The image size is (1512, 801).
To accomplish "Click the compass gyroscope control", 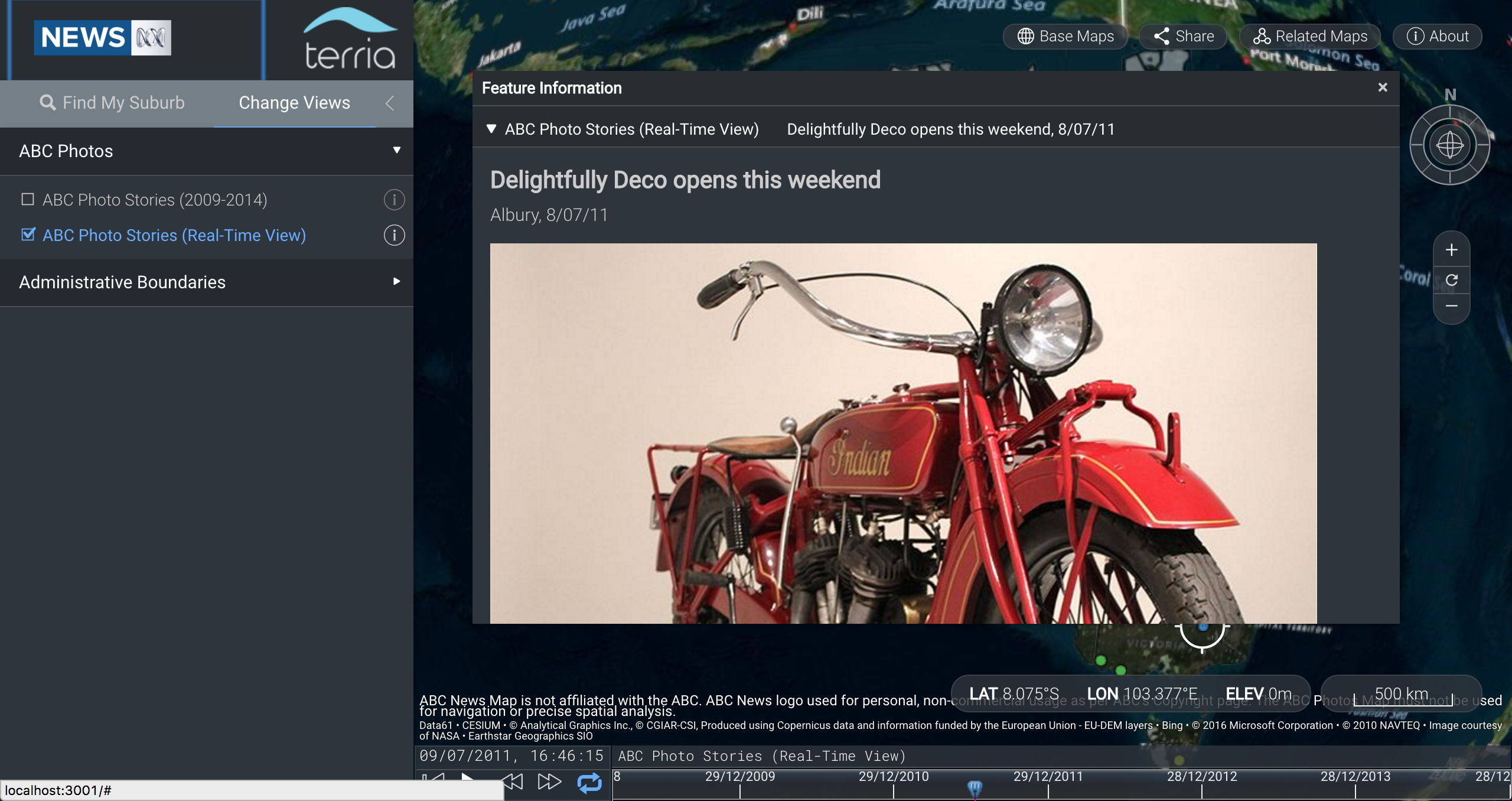I will pos(1449,145).
